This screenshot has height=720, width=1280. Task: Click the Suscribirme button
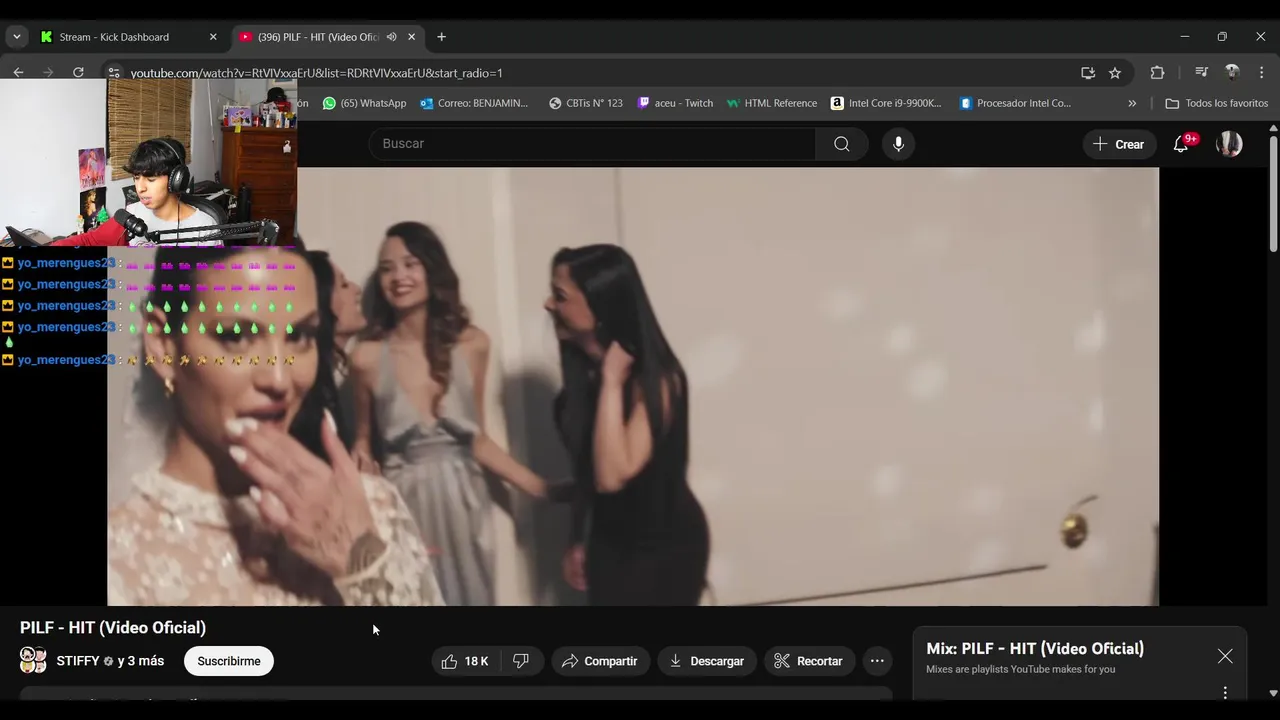click(x=229, y=661)
